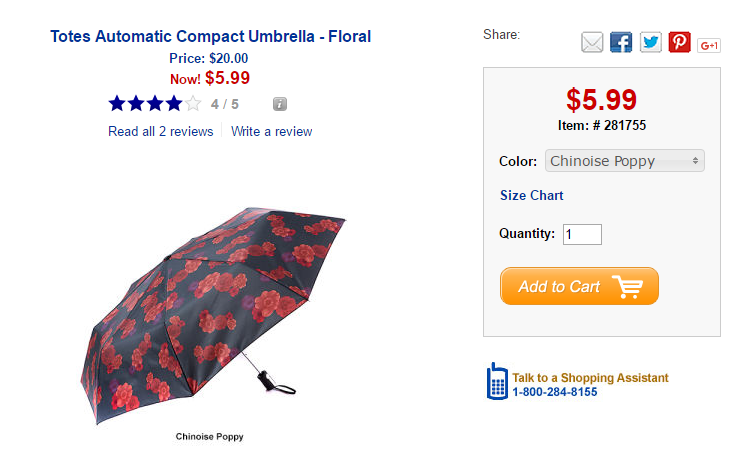Pin the product on Pinterest
This screenshot has height=457, width=747.
[x=680, y=43]
